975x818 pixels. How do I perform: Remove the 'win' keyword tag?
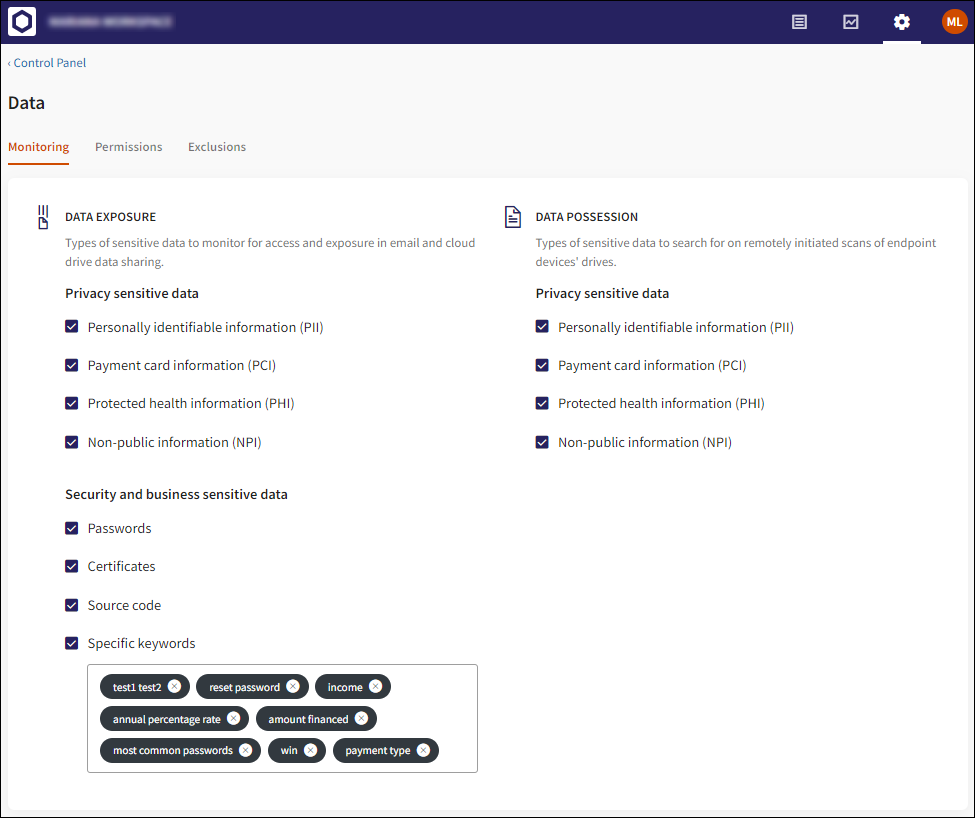[x=310, y=750]
